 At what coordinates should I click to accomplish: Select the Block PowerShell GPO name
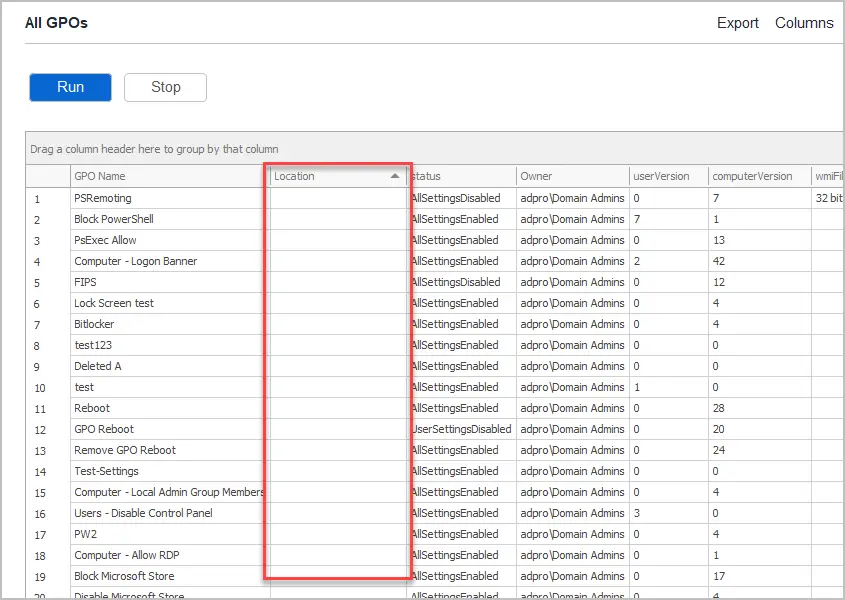point(114,219)
